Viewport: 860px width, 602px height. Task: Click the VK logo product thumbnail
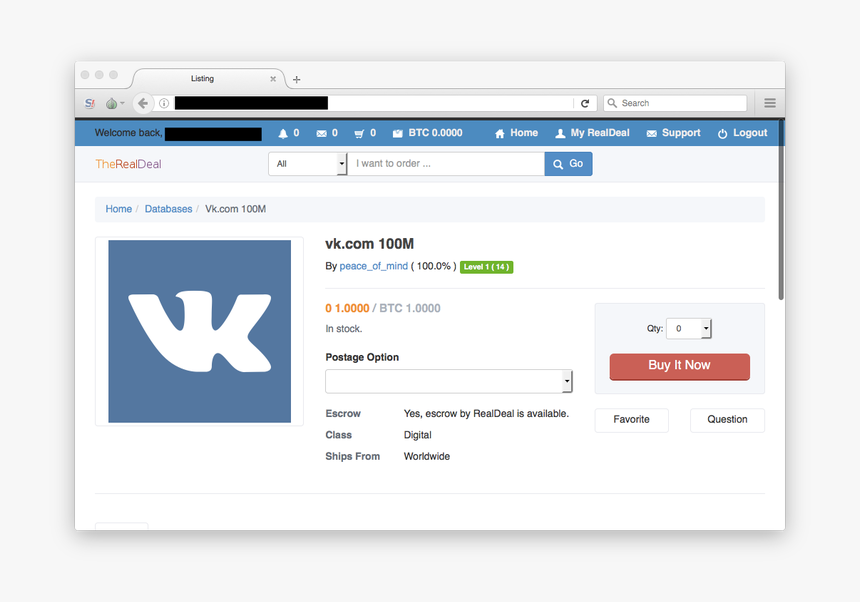click(x=200, y=331)
